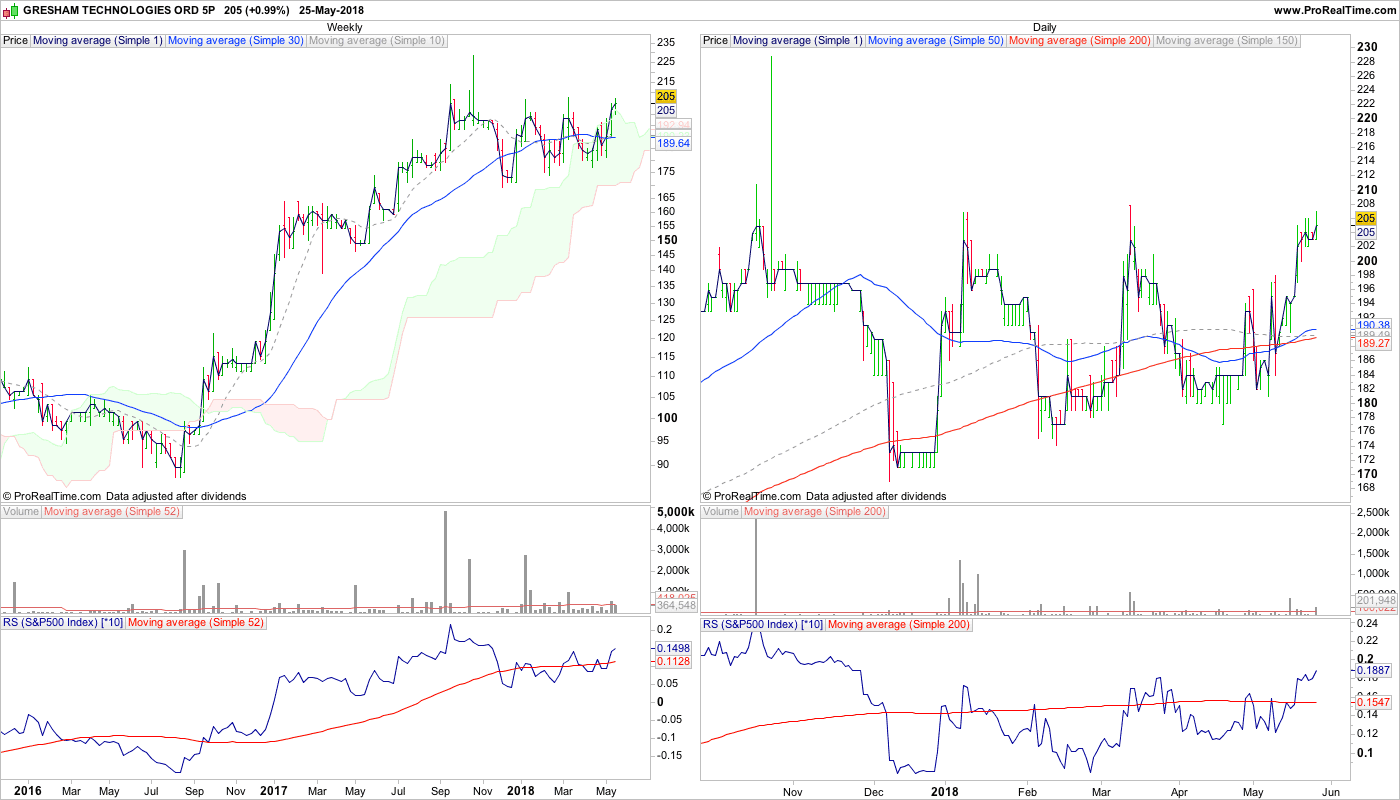Click the 2018 label on the Daily time axis
Viewport: 1400px width, 800px height.
click(x=944, y=791)
